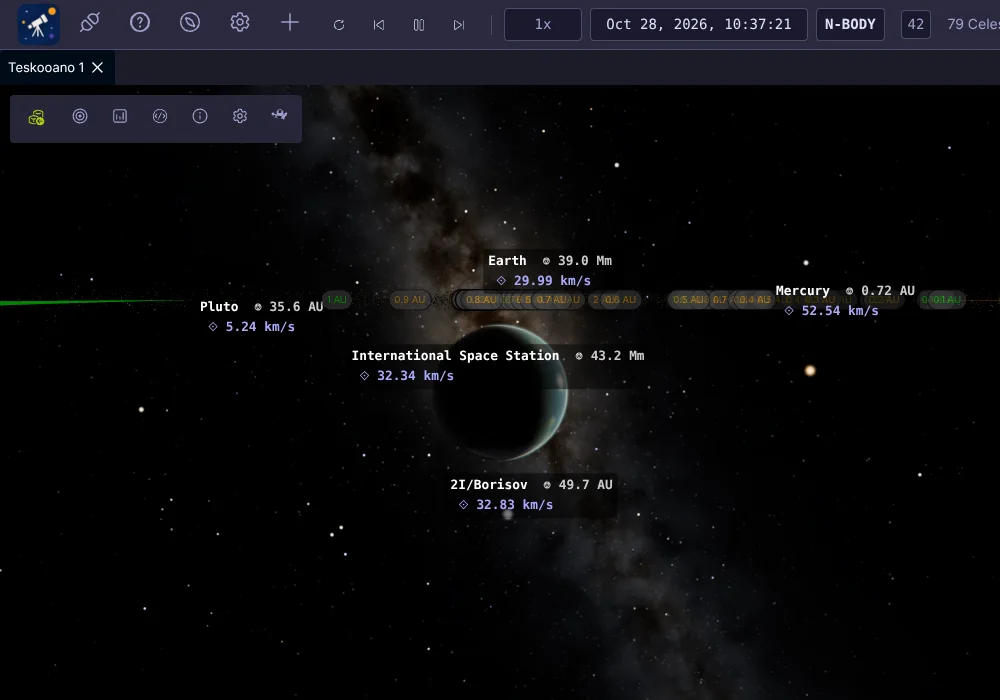Open the info circle panel icon
The width and height of the screenshot is (1000, 700).
[200, 116]
